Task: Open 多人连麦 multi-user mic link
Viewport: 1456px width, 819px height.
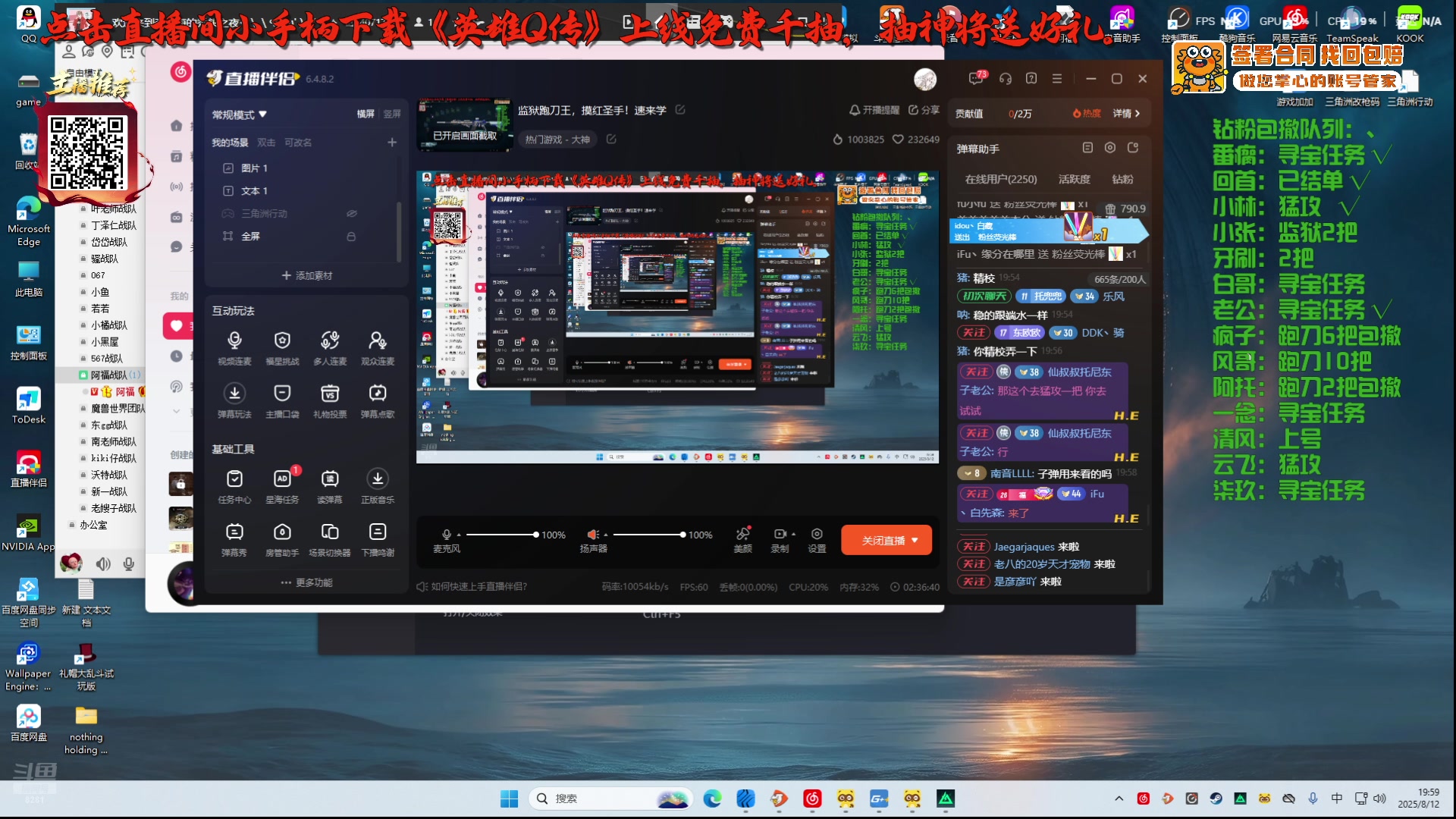Action: pyautogui.click(x=330, y=347)
